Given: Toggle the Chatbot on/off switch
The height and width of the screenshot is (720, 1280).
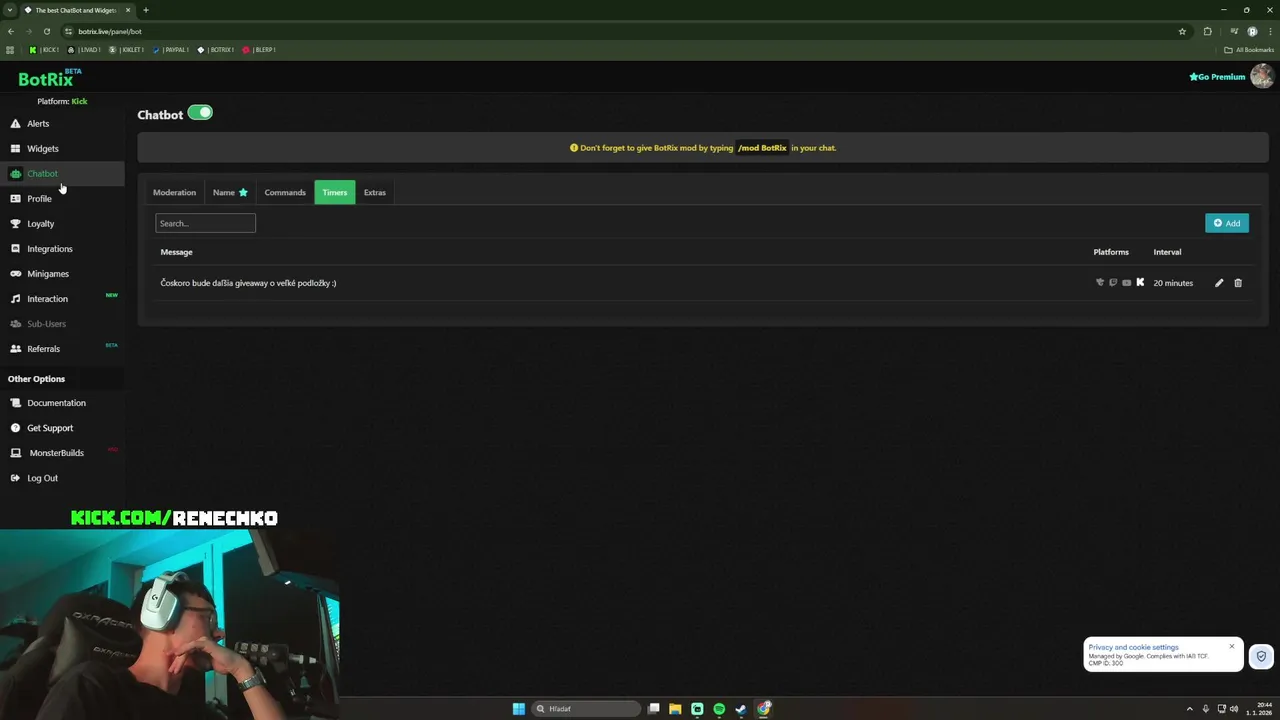Looking at the screenshot, I should click(x=200, y=113).
